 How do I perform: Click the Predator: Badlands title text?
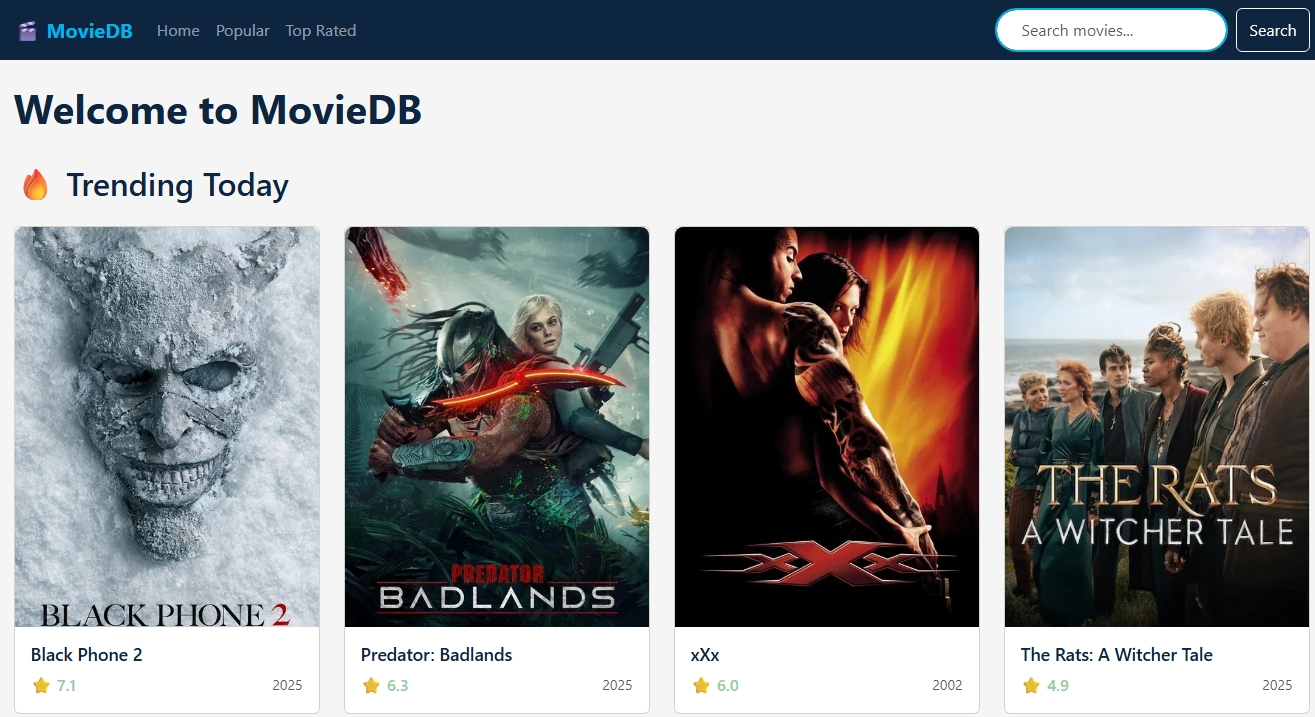pyautogui.click(x=436, y=655)
